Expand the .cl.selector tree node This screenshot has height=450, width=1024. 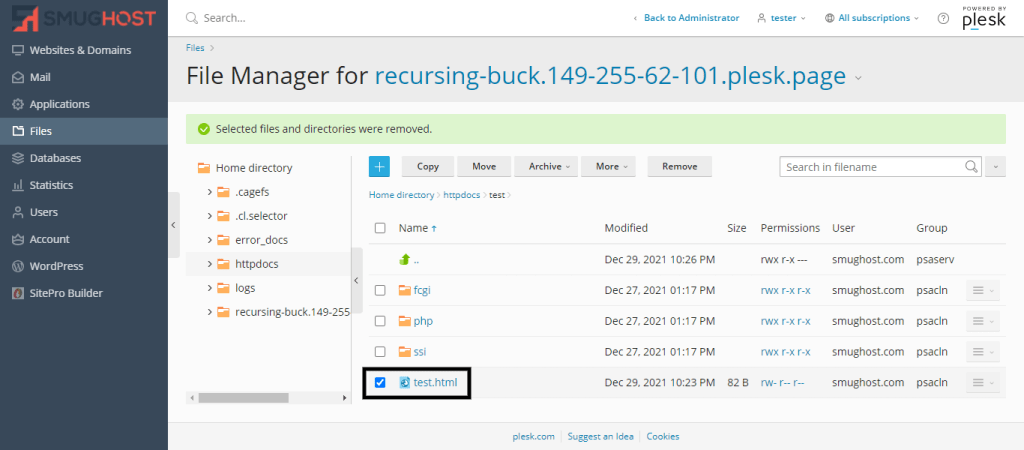pyautogui.click(x=210, y=216)
